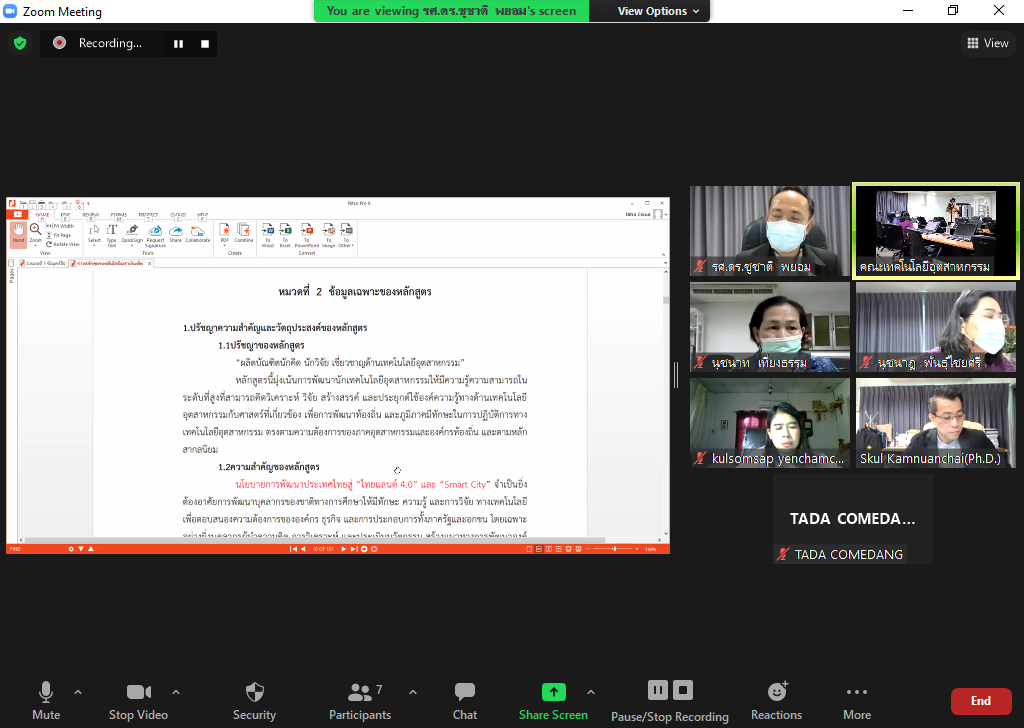The image size is (1024, 728).
Task: Select the คณะเทคโนโลยีอุตสาหกรรม video thumbnail
Action: click(936, 230)
